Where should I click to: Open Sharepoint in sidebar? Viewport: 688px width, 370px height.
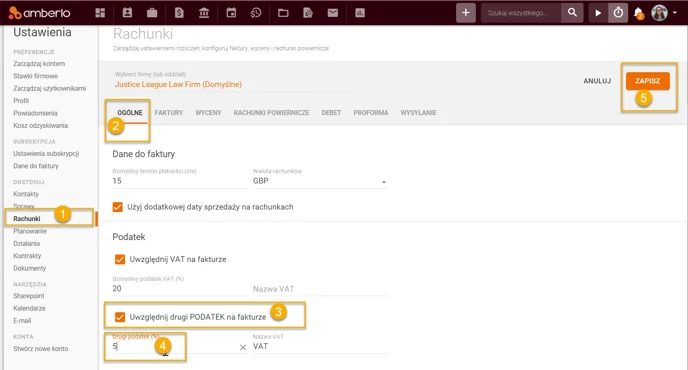tap(29, 296)
